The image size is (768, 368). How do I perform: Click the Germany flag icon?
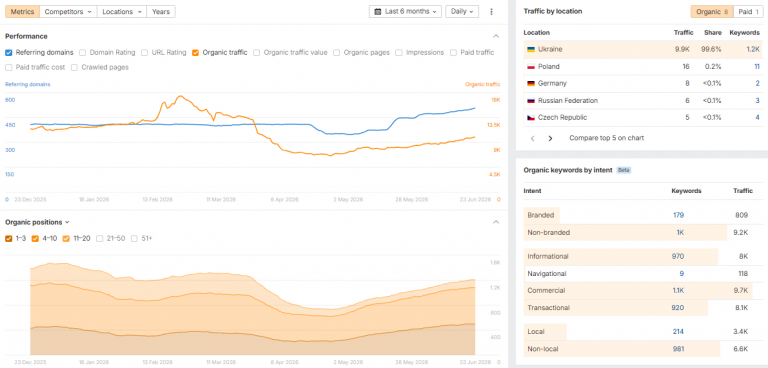point(530,84)
